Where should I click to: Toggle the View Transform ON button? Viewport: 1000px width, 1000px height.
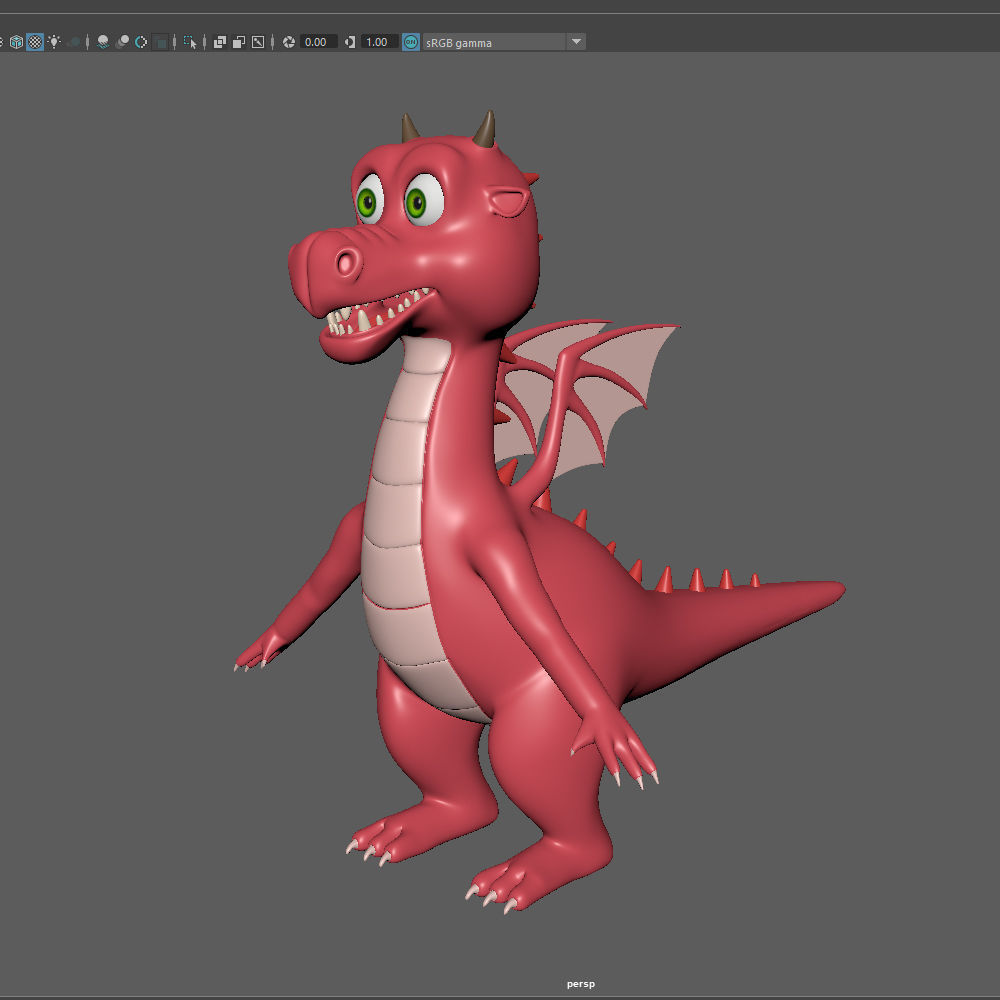point(411,42)
